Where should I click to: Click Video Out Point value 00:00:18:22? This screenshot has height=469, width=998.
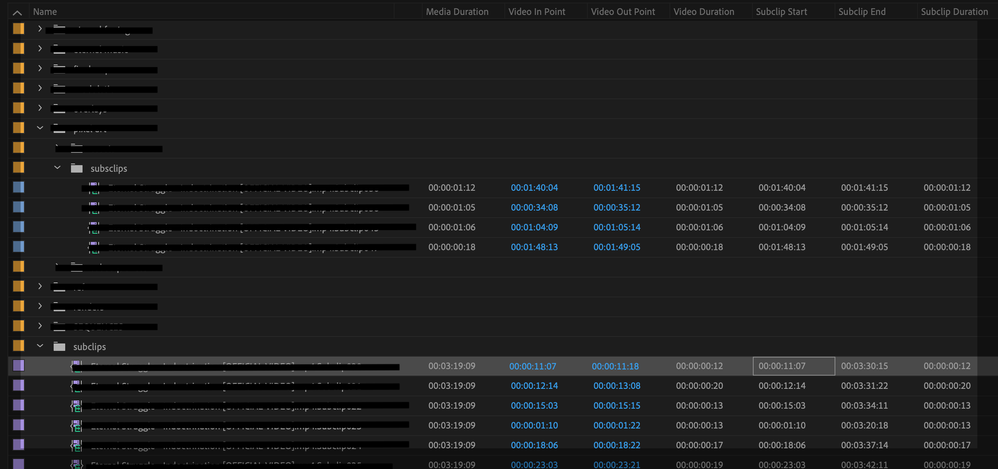click(x=616, y=445)
